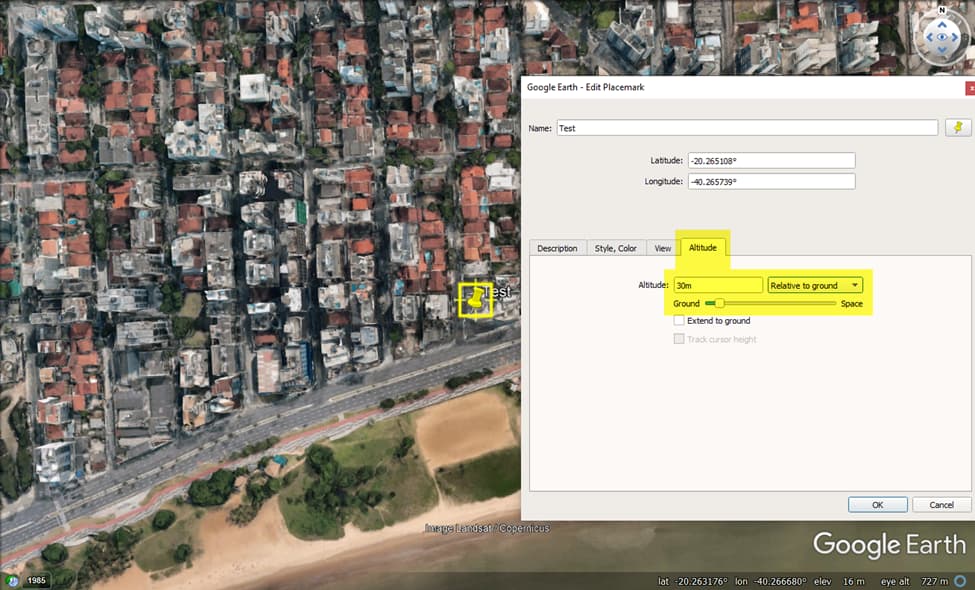
Task: Click the lat -20.263176° status bar readout
Action: pyautogui.click(x=693, y=581)
